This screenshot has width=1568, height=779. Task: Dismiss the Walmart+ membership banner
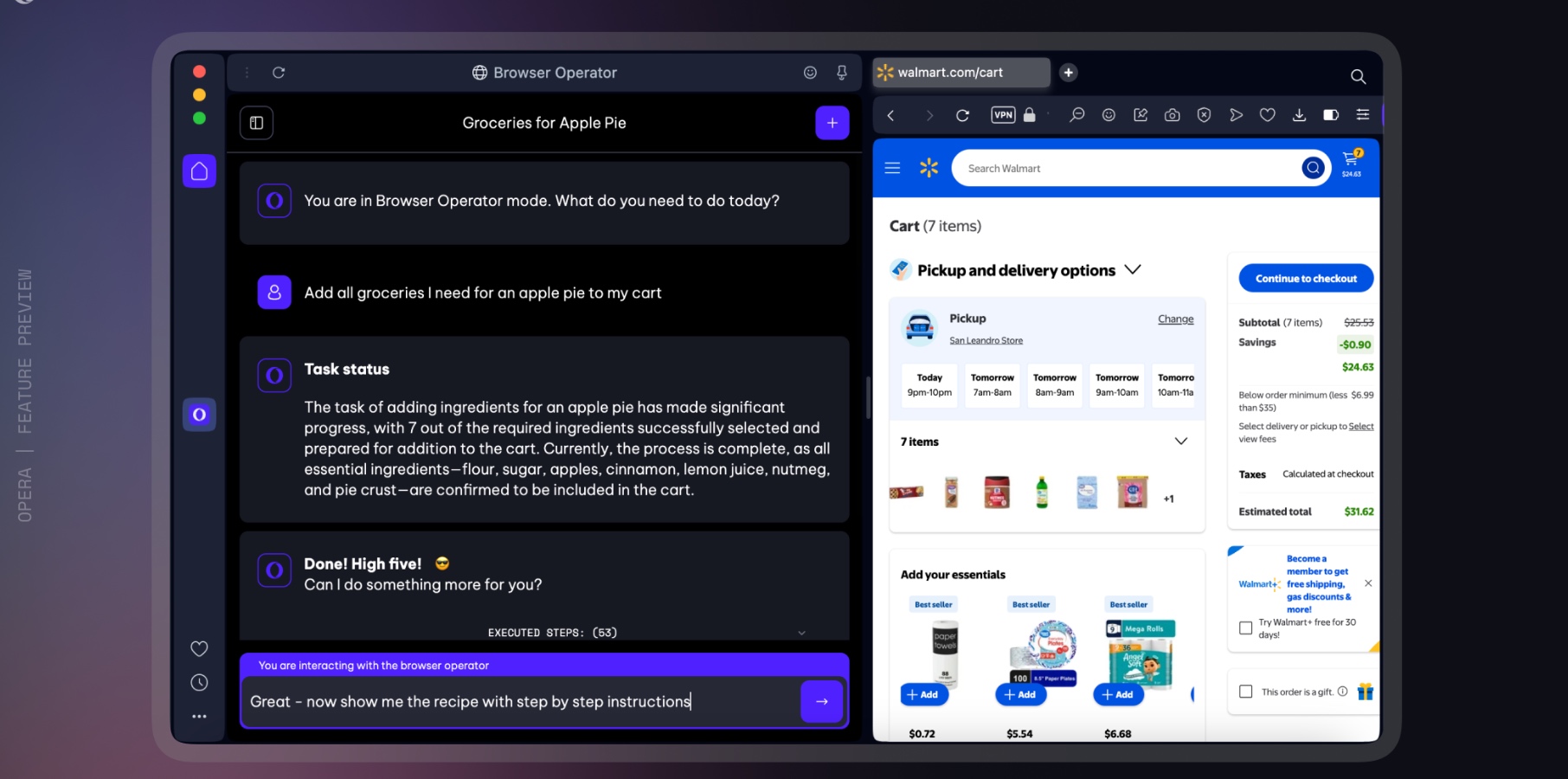(1368, 583)
